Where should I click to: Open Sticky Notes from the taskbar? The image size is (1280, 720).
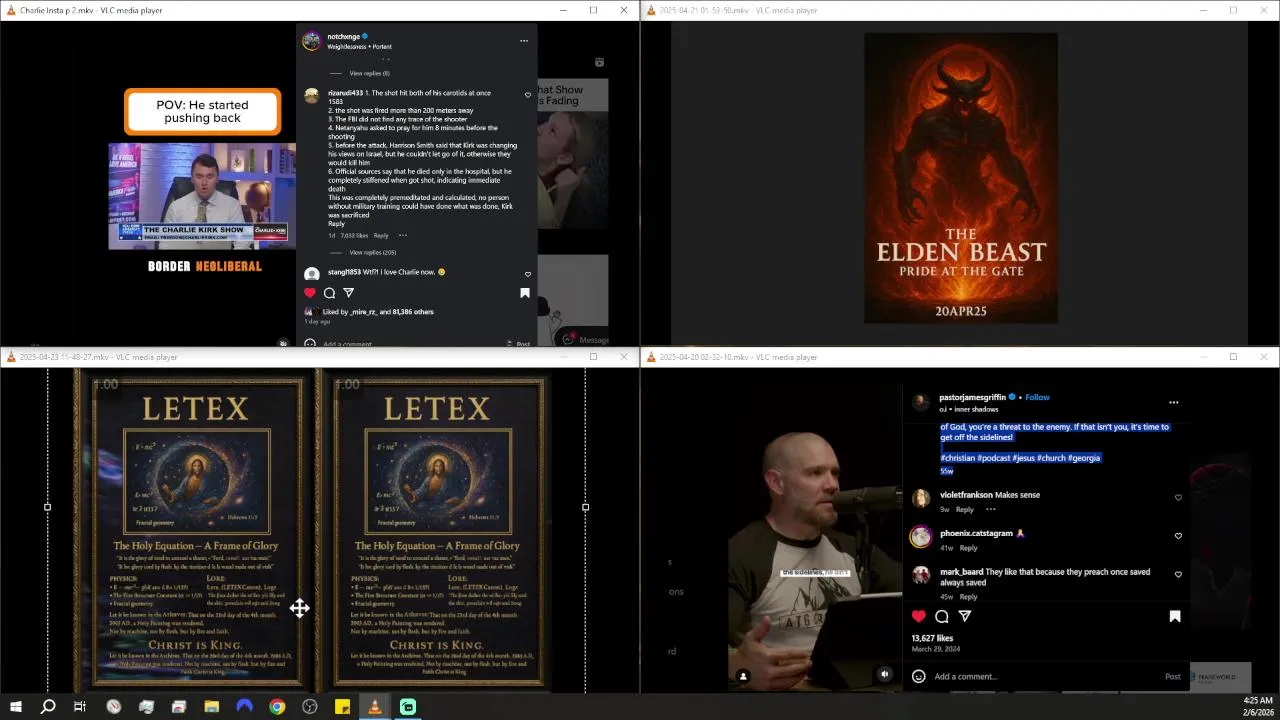(342, 707)
